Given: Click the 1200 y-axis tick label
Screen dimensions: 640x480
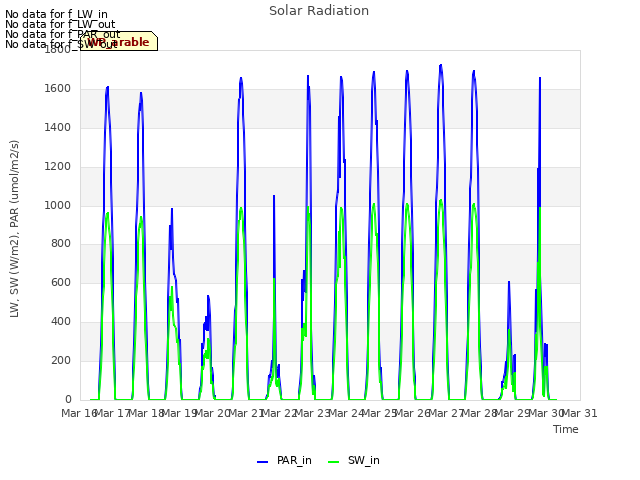Looking at the screenshot, I should point(58,167).
